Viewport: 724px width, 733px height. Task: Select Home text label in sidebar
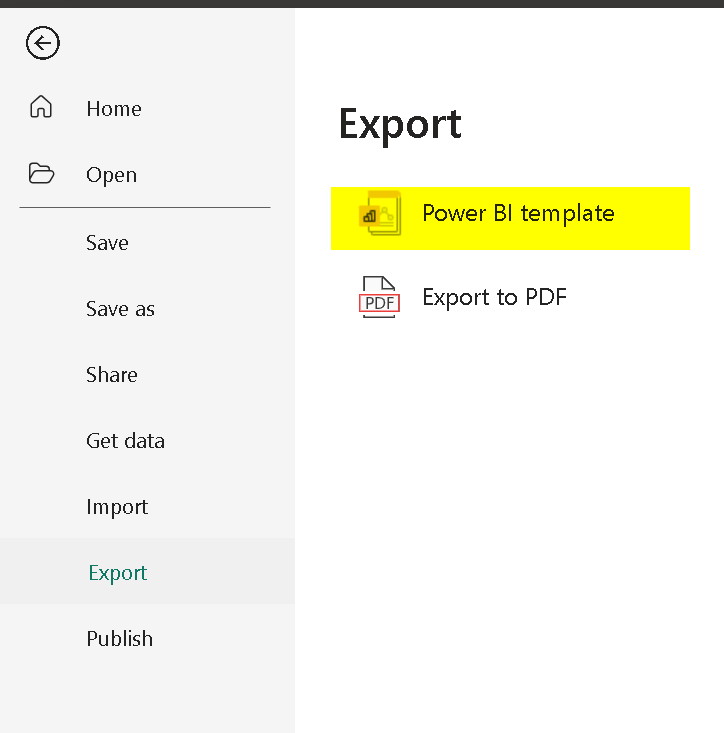[114, 109]
